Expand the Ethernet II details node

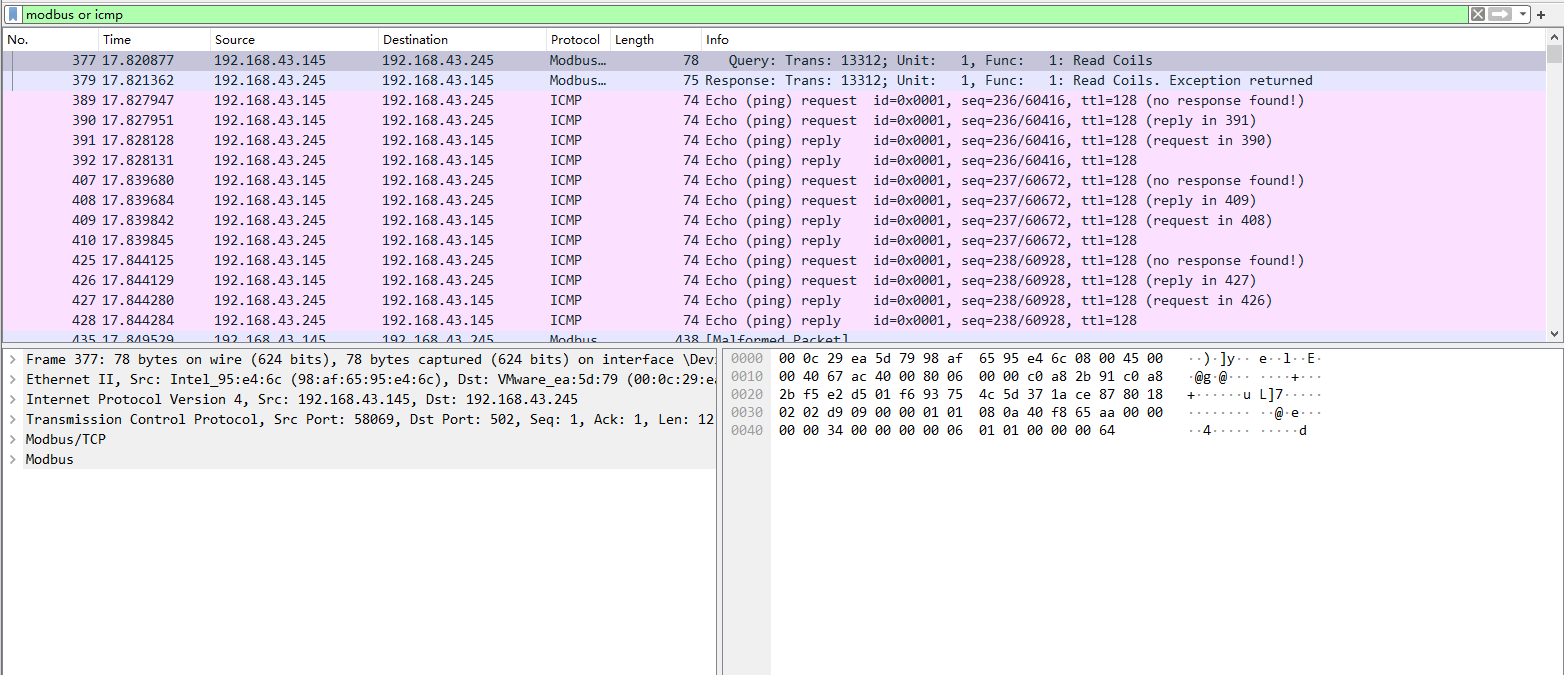12,379
